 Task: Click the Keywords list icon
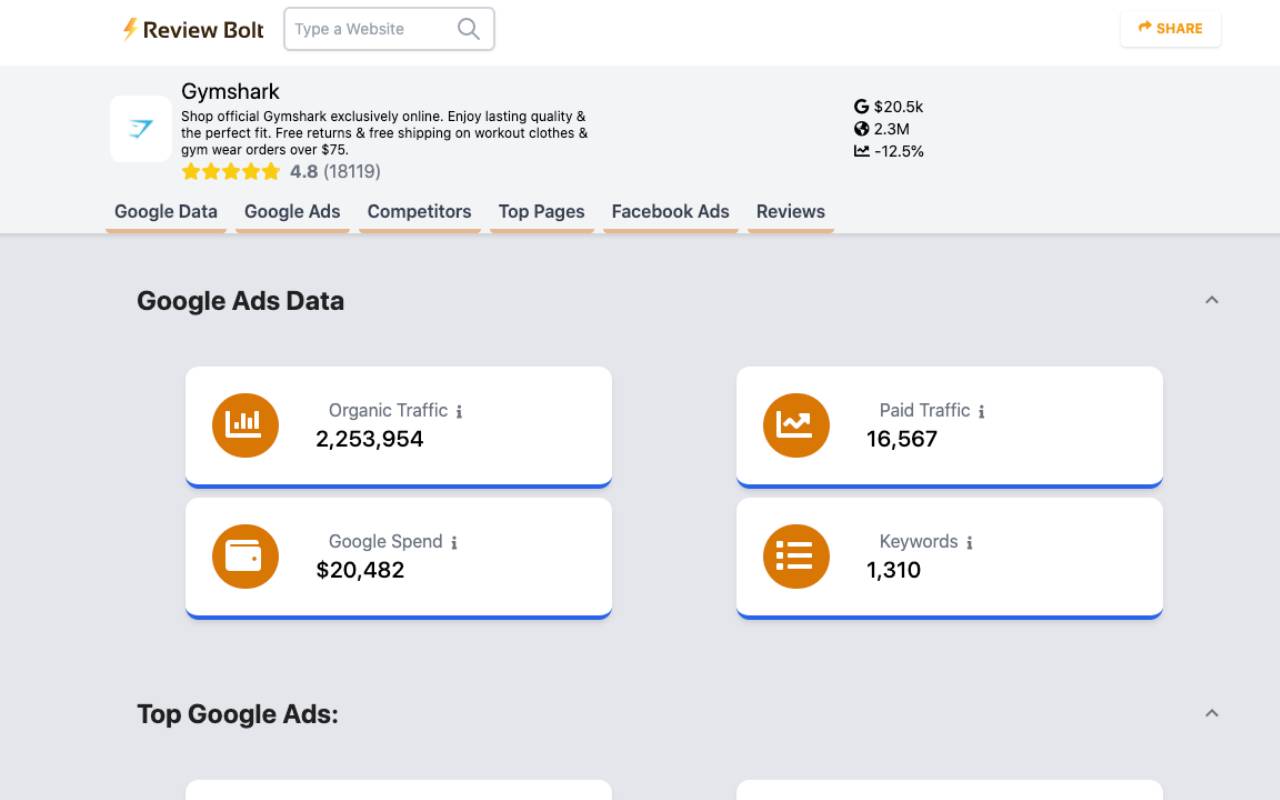coord(796,556)
